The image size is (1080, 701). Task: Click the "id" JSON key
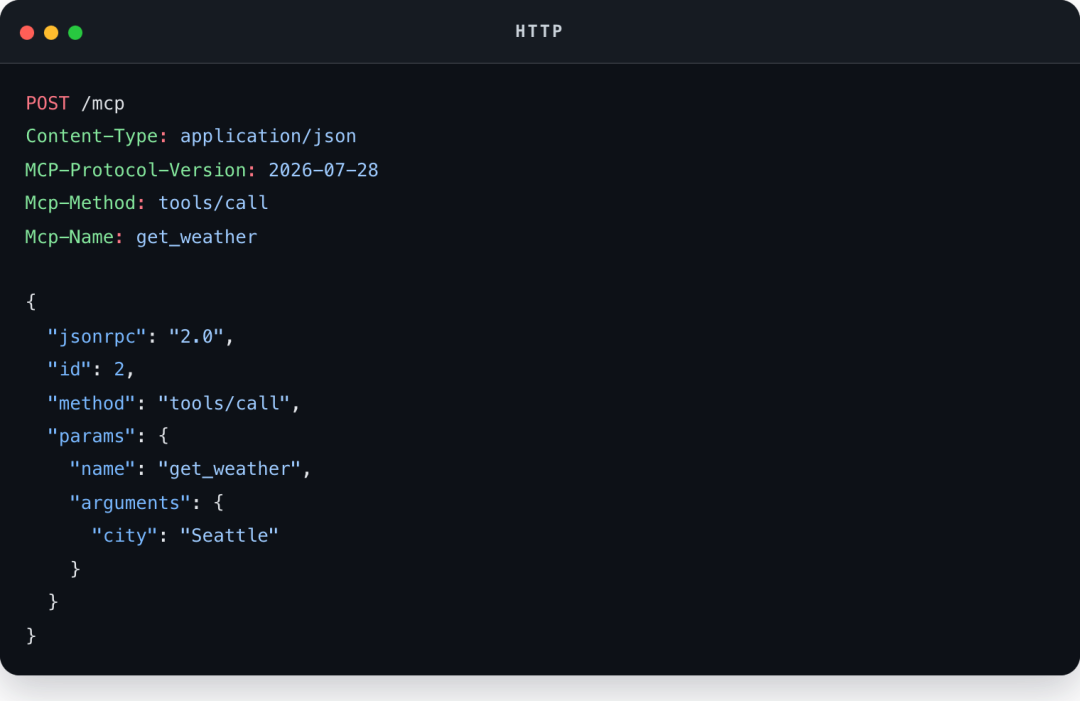click(x=70, y=370)
